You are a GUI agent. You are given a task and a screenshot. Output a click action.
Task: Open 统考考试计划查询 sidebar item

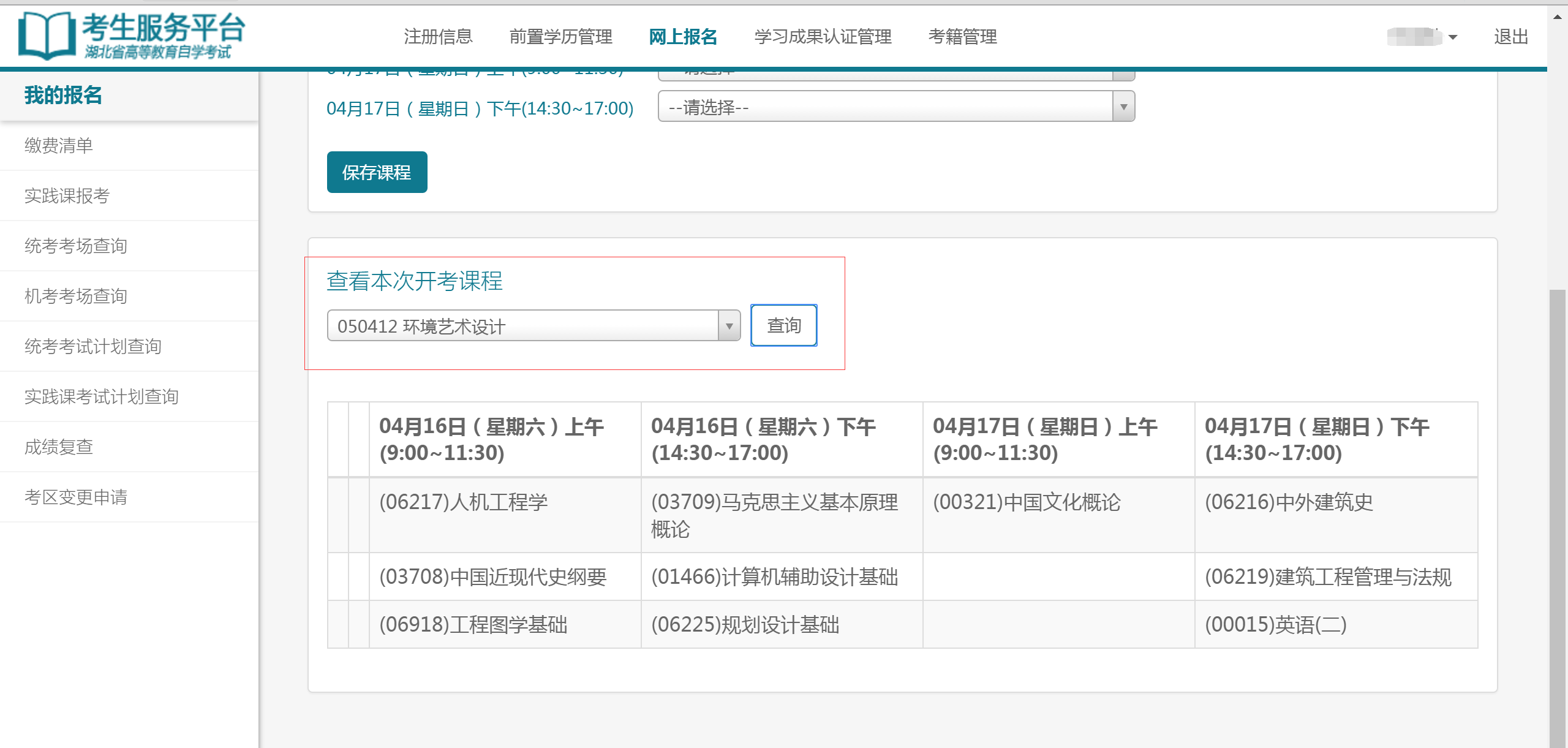pyautogui.click(x=93, y=347)
